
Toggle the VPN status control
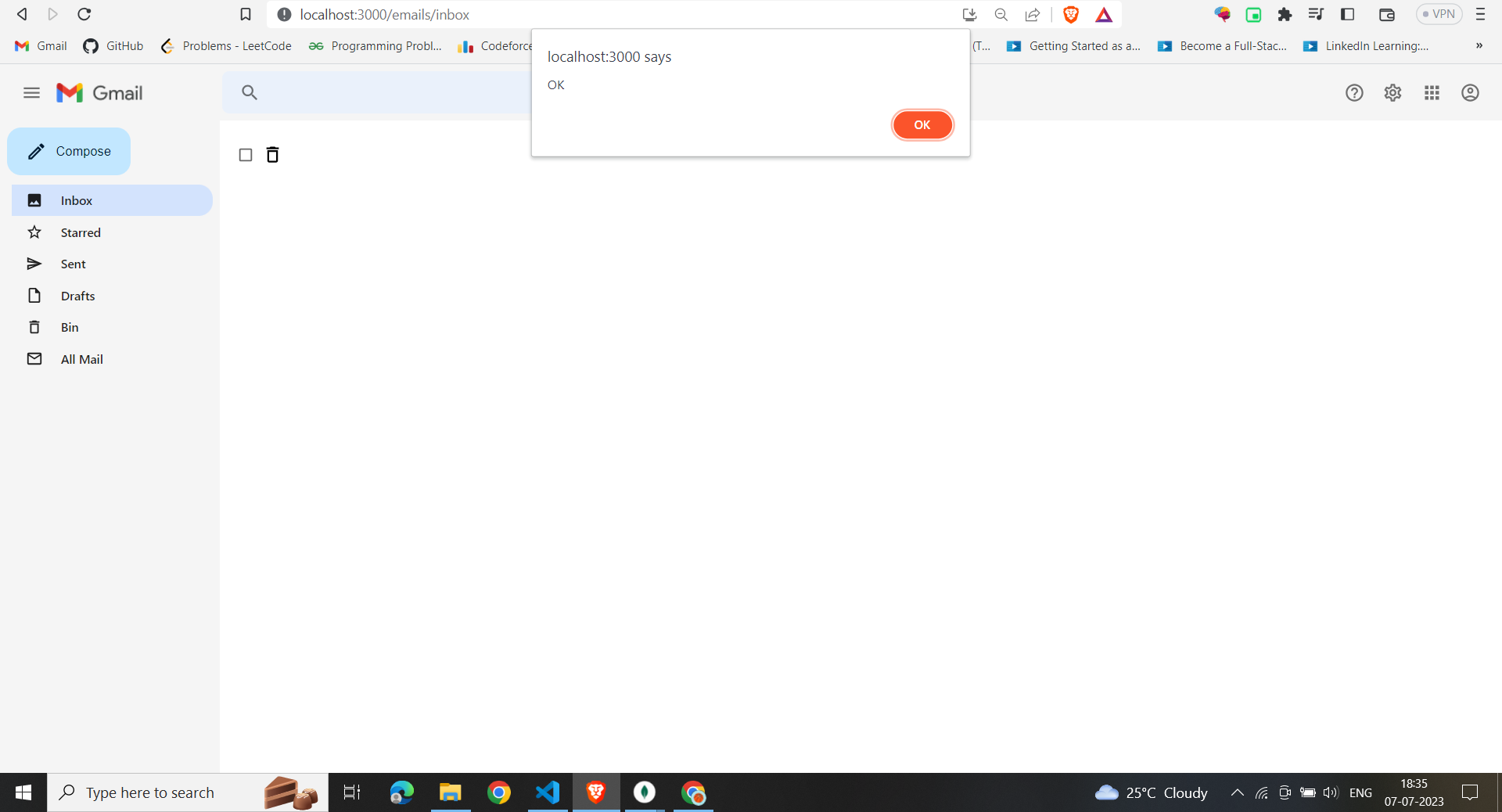pos(1438,14)
